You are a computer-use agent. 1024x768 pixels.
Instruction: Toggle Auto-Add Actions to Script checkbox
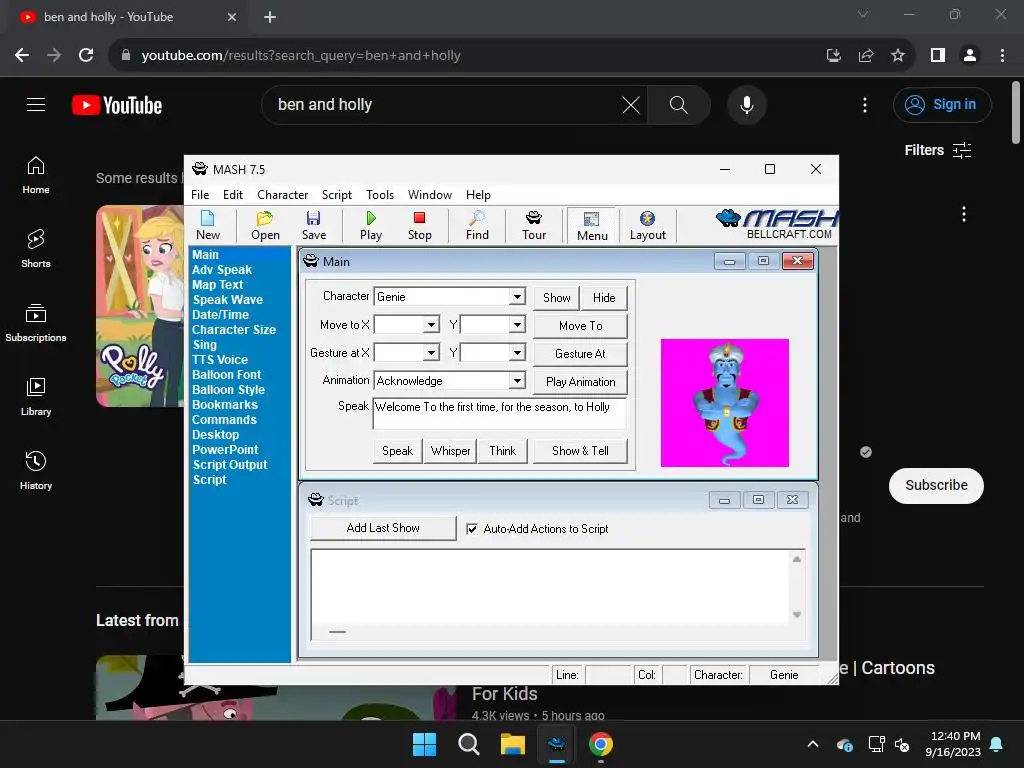(472, 529)
